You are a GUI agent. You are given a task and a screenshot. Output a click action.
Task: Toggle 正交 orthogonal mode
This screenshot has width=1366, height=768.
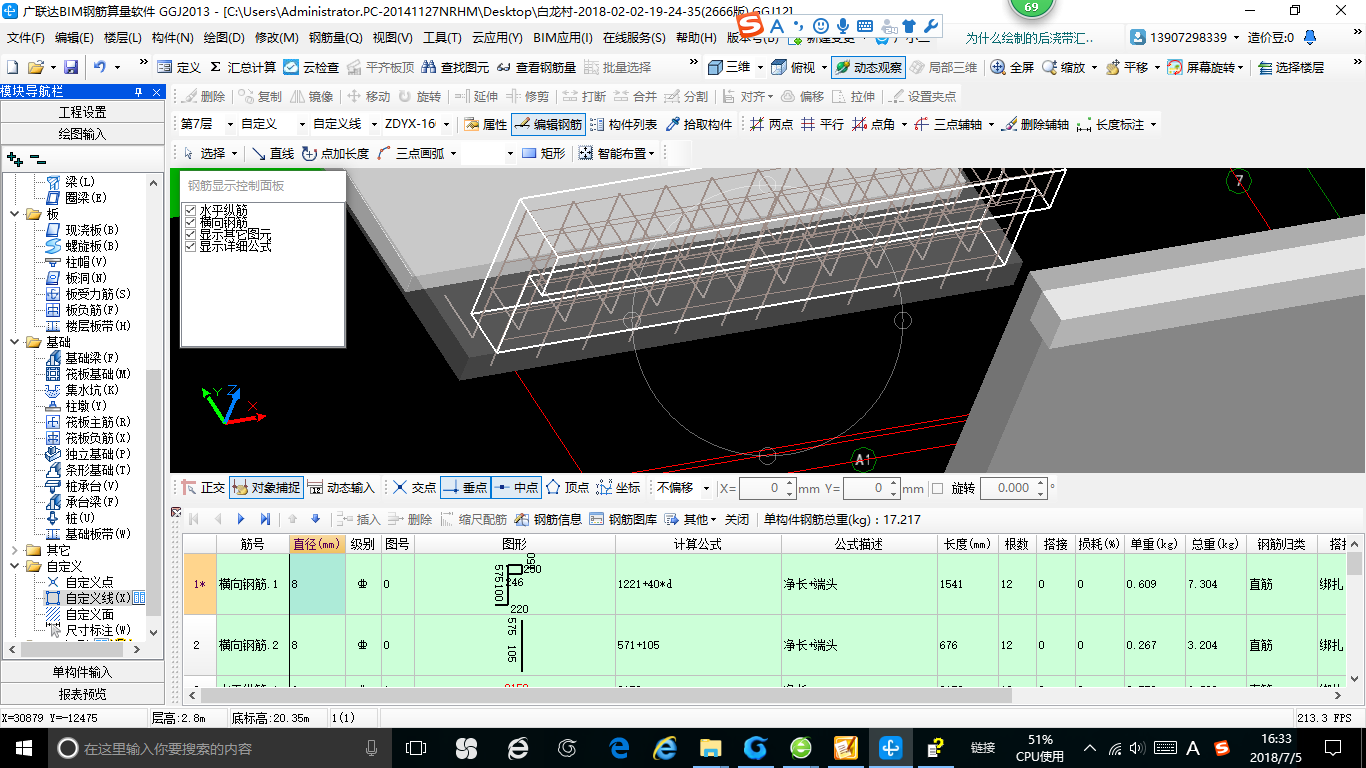tap(203, 488)
